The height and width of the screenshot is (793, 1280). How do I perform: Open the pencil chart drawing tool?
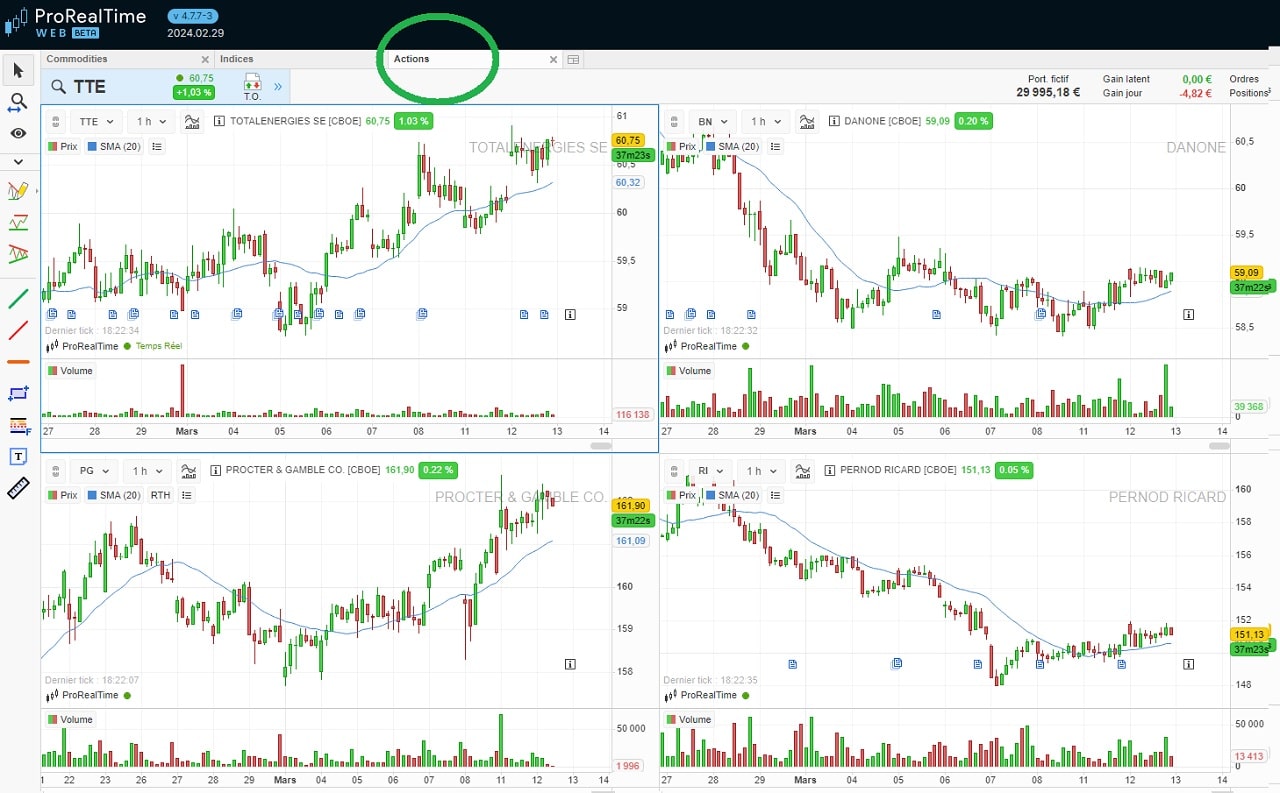click(x=18, y=190)
